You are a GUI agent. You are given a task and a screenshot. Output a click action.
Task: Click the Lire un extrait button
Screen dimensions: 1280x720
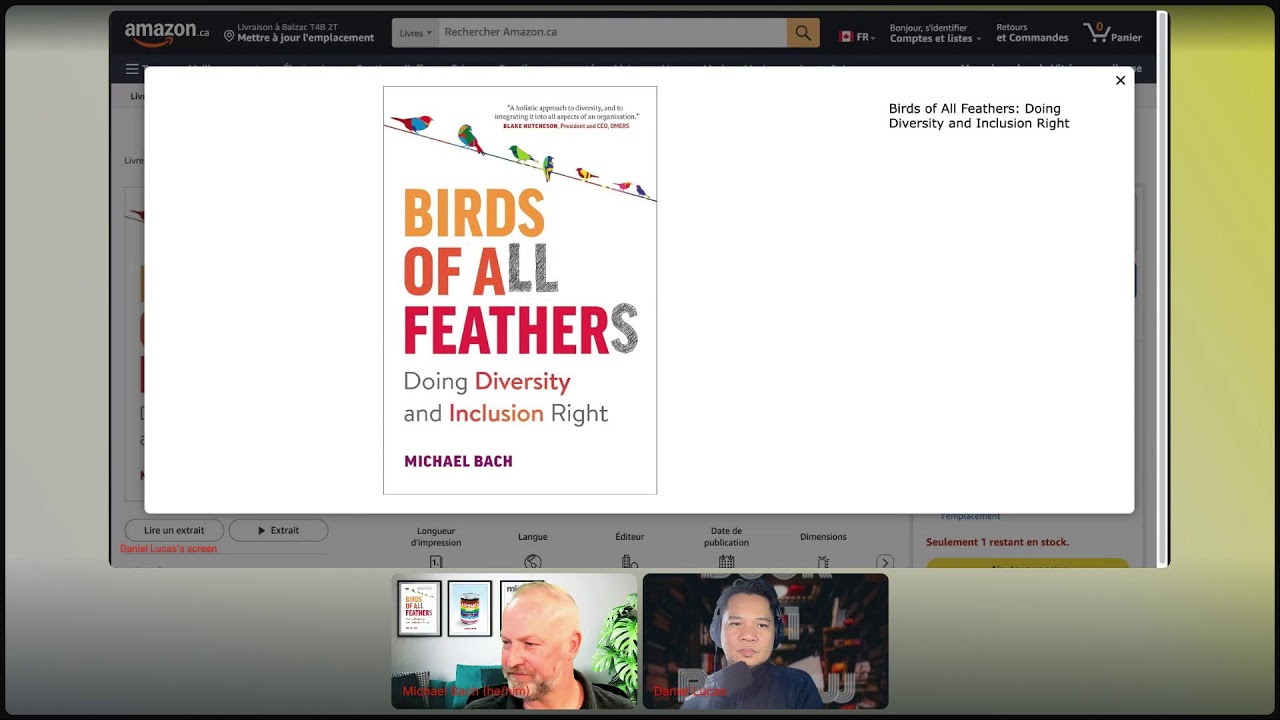174,530
